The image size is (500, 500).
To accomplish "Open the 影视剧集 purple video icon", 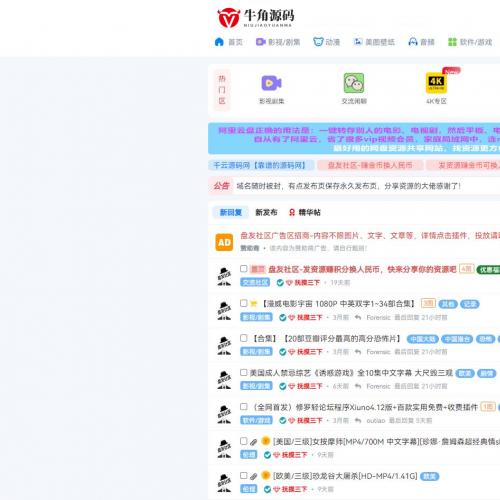I will [271, 83].
